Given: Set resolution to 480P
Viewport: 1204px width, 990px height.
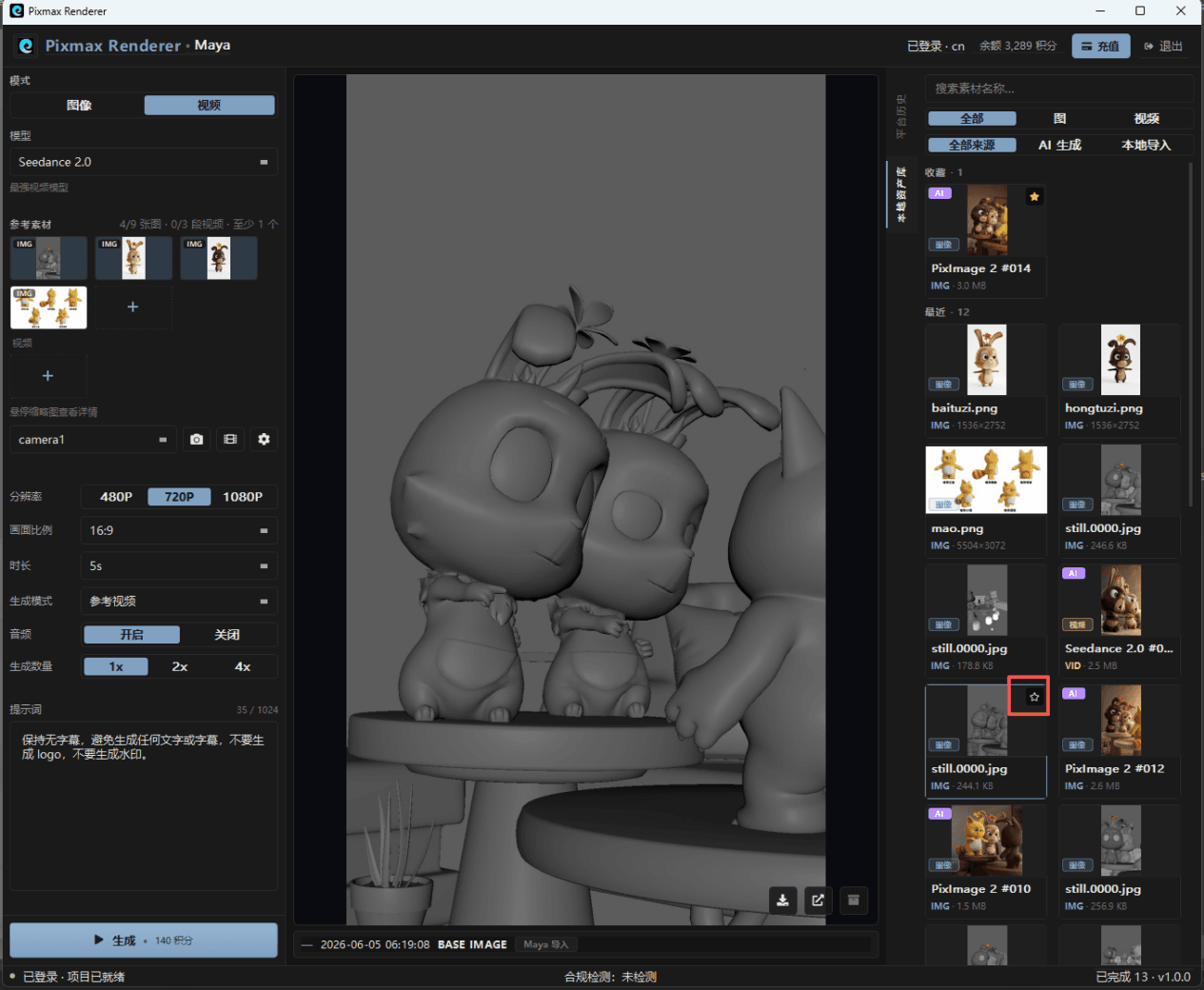Looking at the screenshot, I should (116, 497).
